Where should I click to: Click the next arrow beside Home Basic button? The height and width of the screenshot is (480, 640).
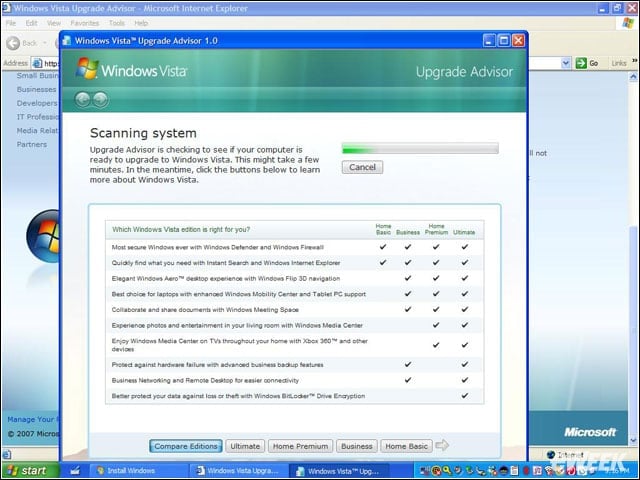[442, 445]
